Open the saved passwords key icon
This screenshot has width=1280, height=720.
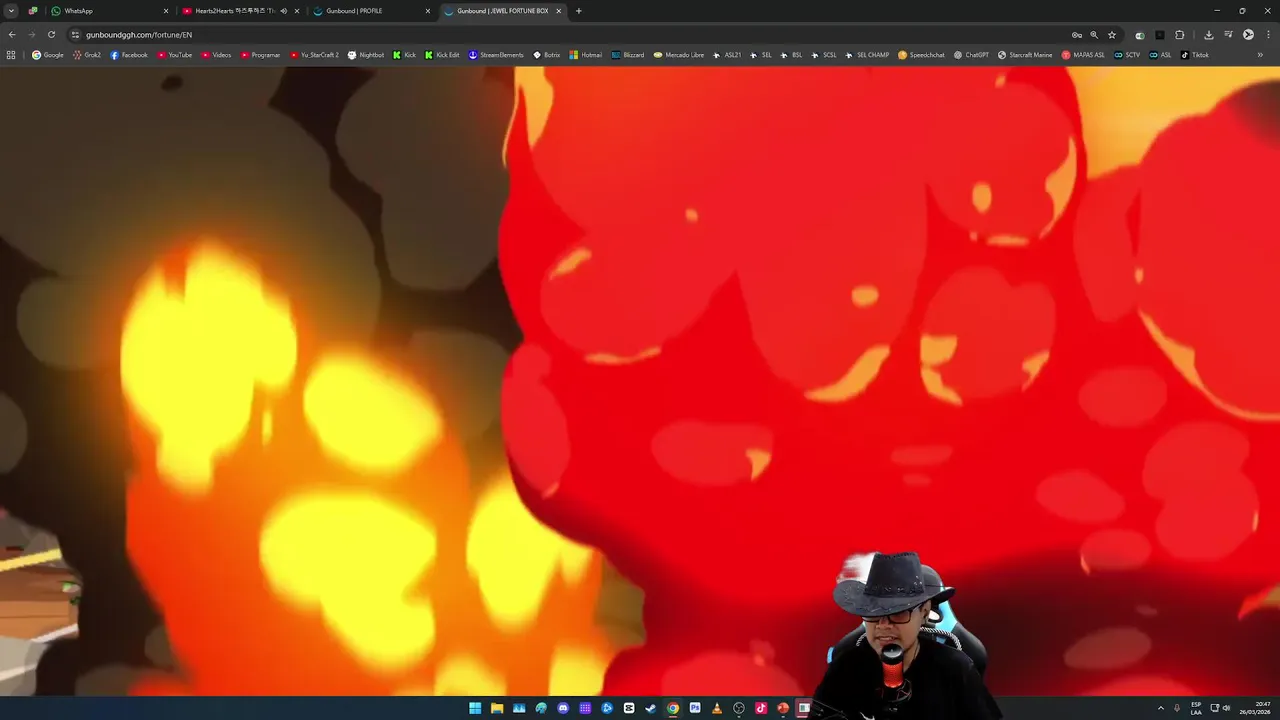(1077, 34)
